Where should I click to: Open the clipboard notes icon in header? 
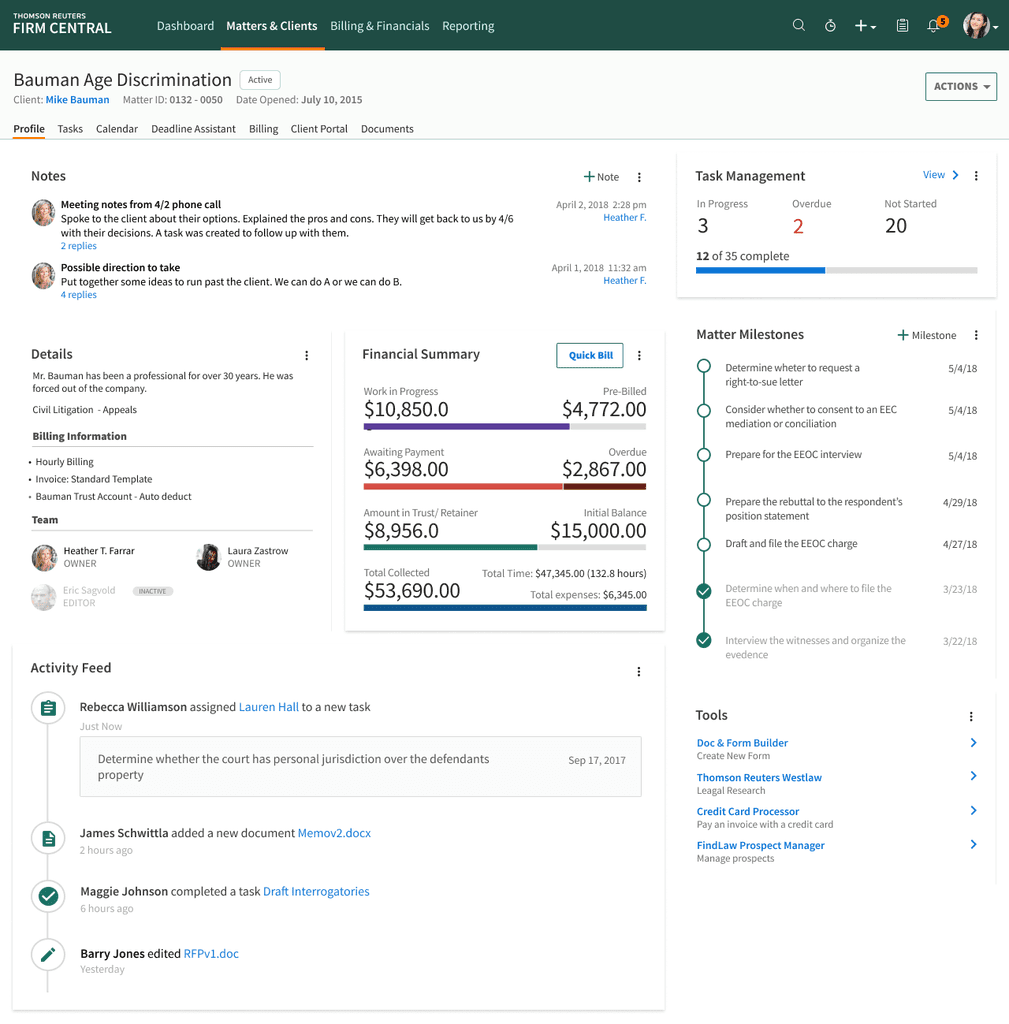click(x=902, y=25)
